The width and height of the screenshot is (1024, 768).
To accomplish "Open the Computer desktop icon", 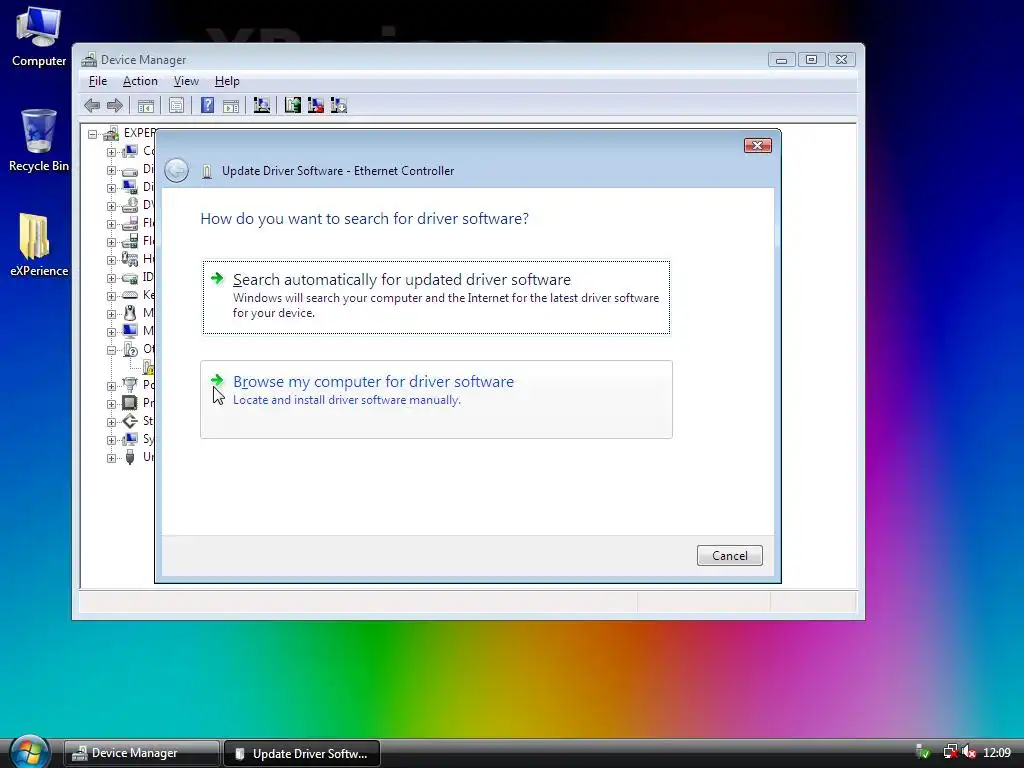I will (39, 37).
